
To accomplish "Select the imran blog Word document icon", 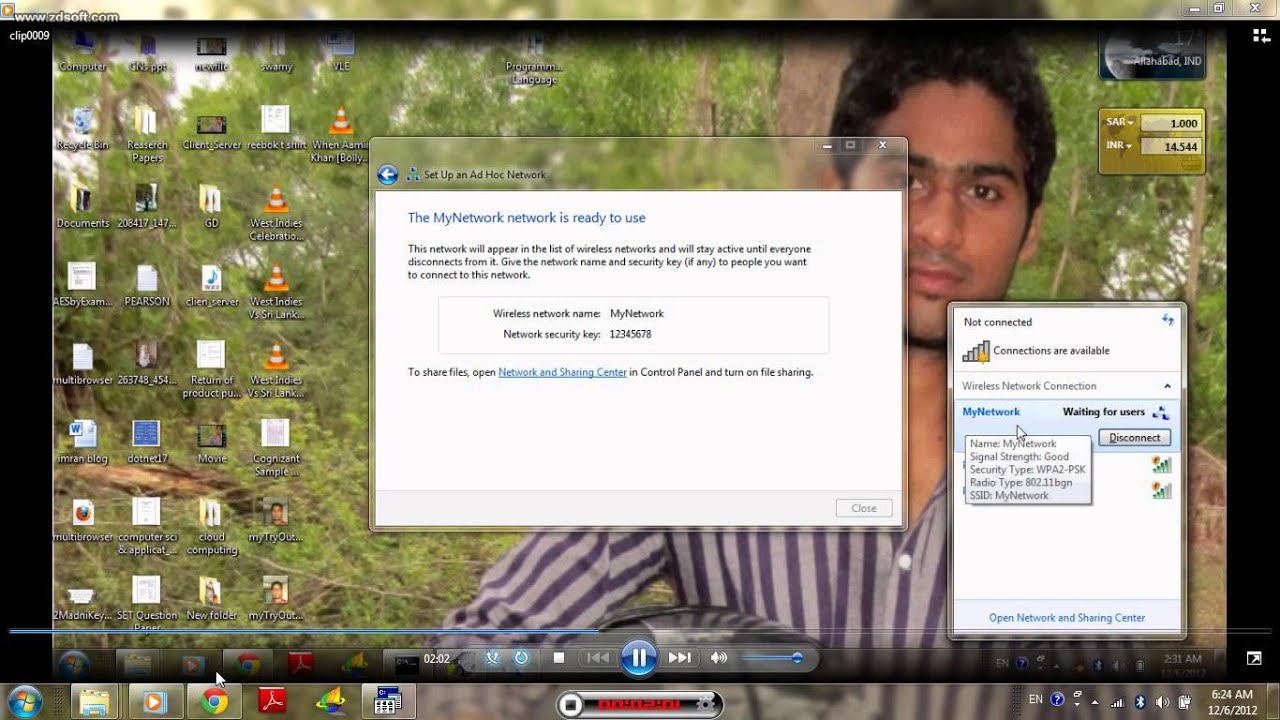I will pos(83,441).
